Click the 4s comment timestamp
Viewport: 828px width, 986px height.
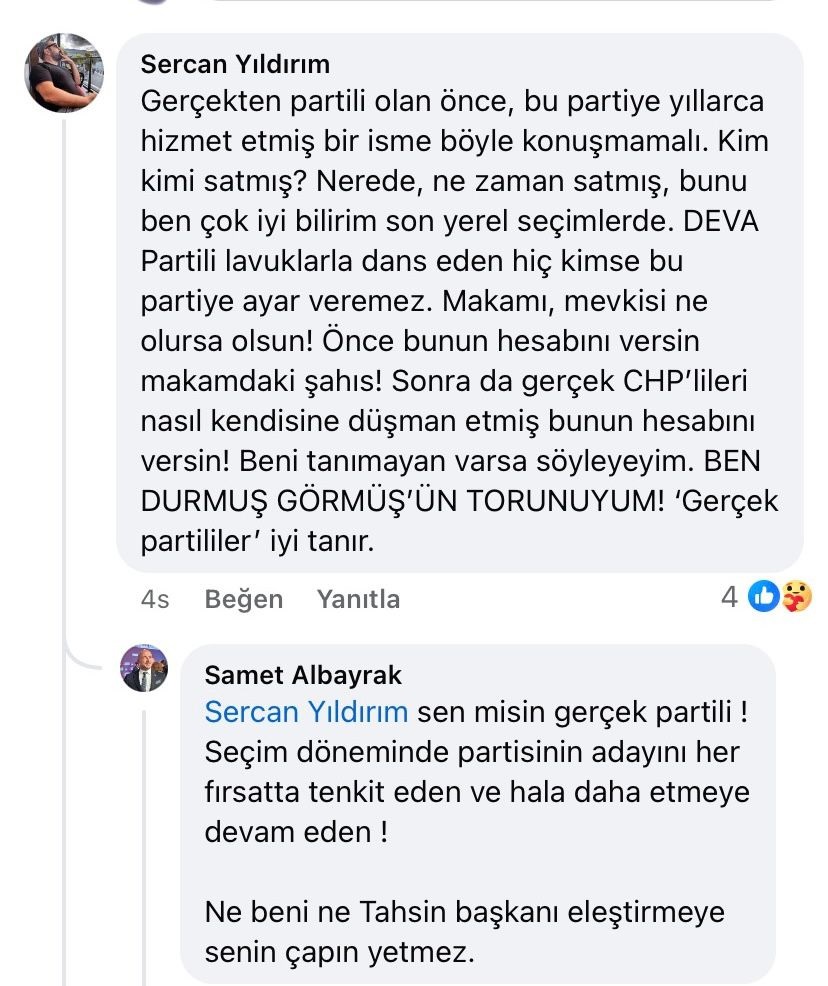tap(155, 599)
